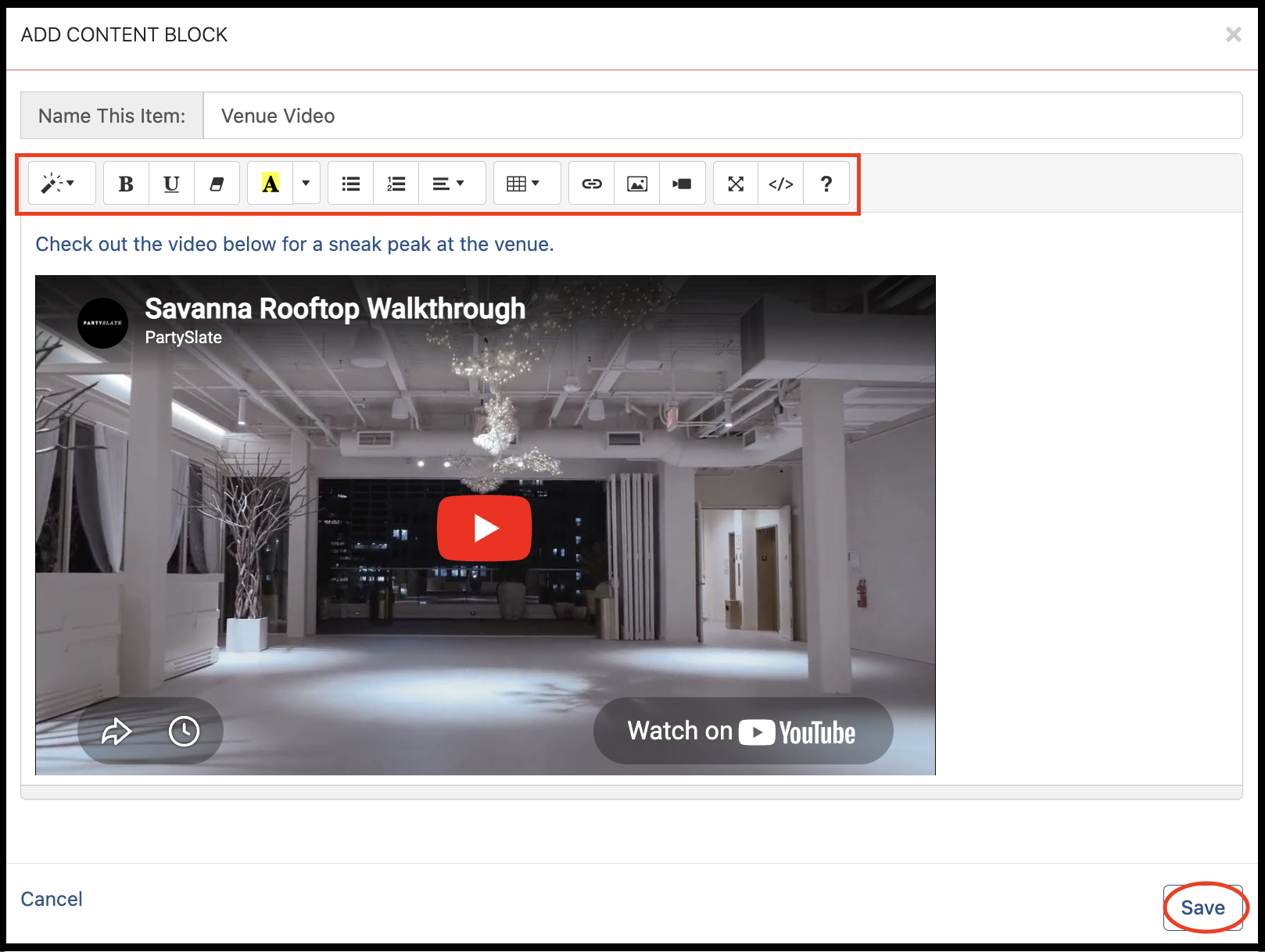Open the text color dropdown arrow

pos(306,184)
